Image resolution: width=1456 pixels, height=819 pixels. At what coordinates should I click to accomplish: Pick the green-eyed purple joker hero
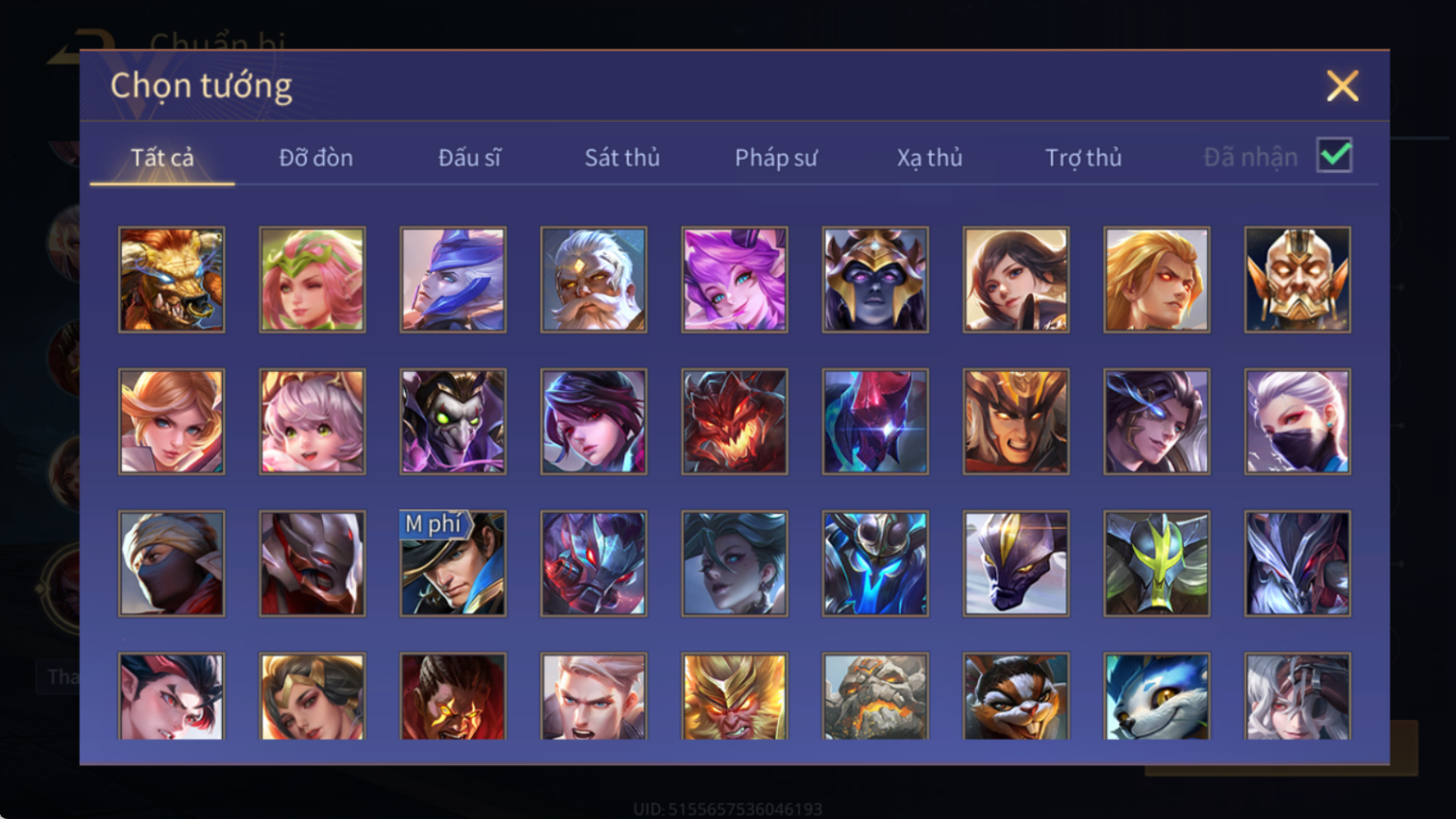pyautogui.click(x=453, y=421)
